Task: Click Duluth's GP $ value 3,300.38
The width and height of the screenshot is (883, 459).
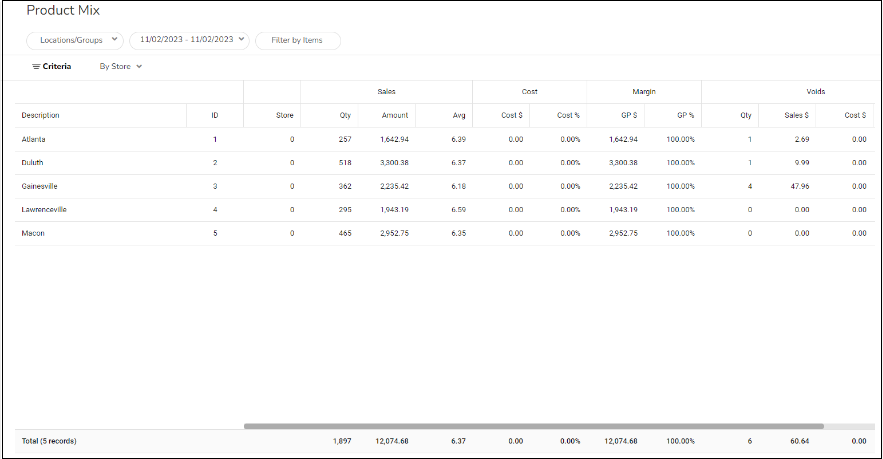Action: point(622,162)
